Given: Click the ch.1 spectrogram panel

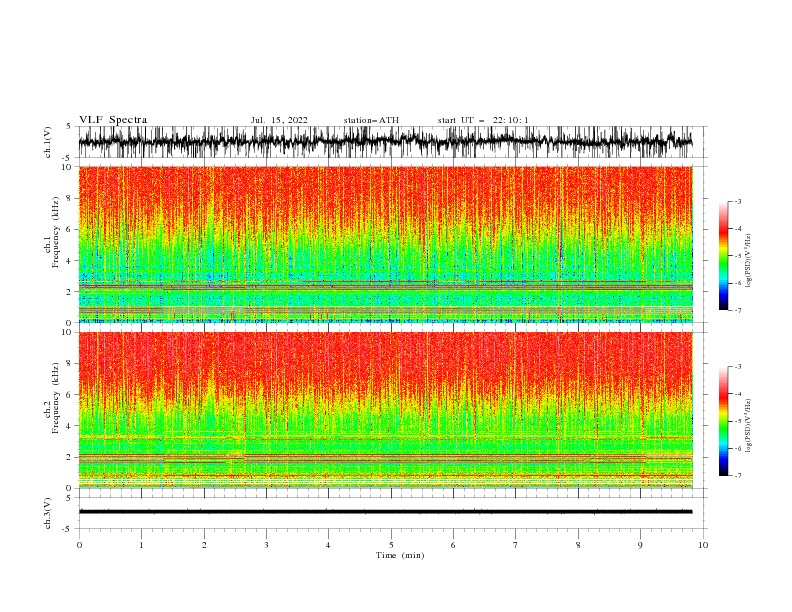Looking at the screenshot, I should tap(385, 244).
